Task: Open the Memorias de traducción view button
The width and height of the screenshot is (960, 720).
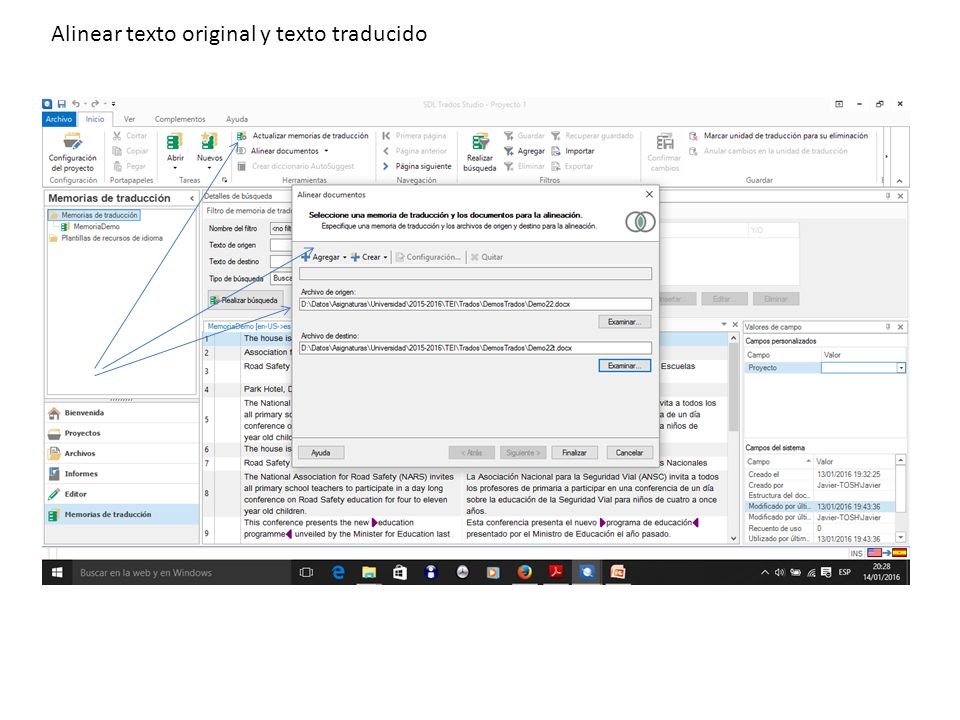Action: [121, 514]
